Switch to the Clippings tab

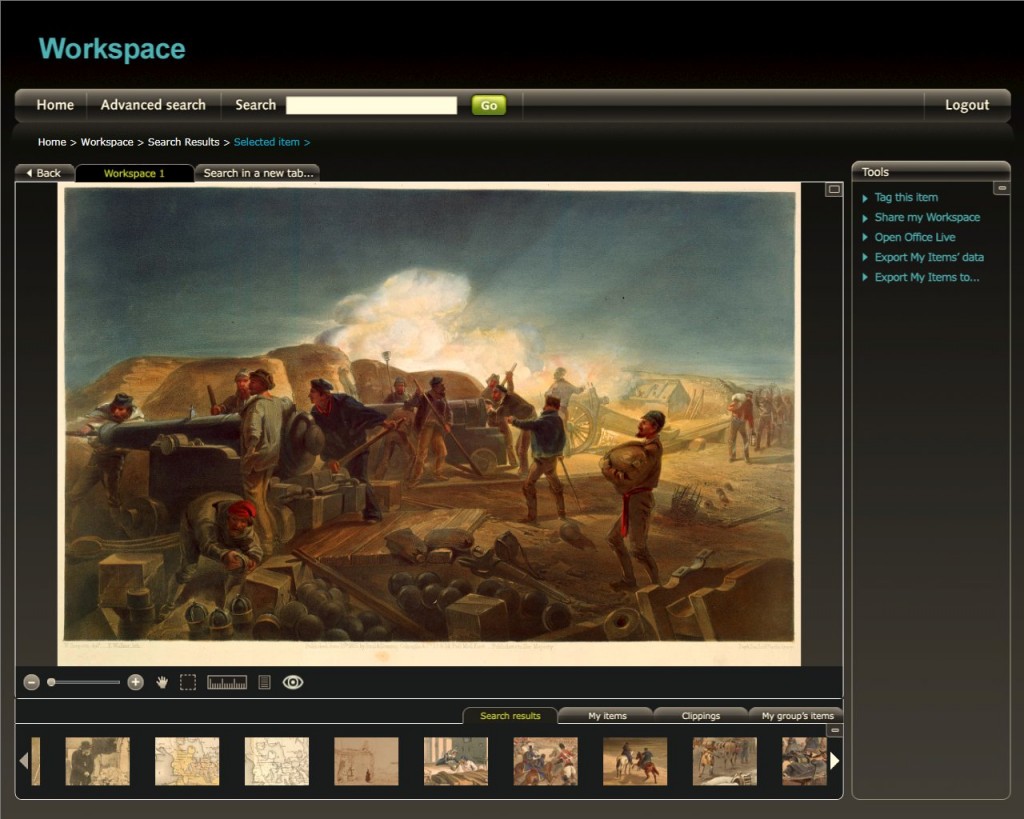[x=701, y=716]
